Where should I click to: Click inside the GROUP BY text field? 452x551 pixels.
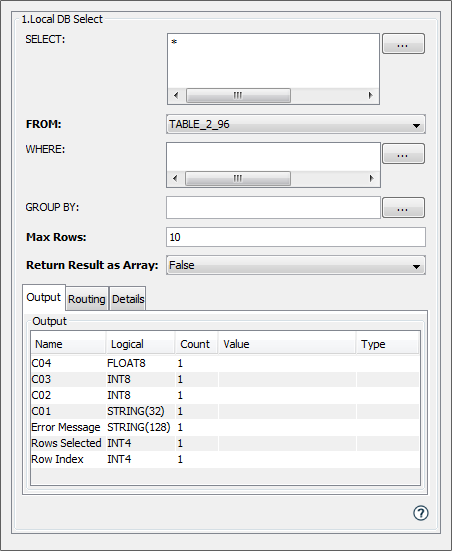[273, 208]
